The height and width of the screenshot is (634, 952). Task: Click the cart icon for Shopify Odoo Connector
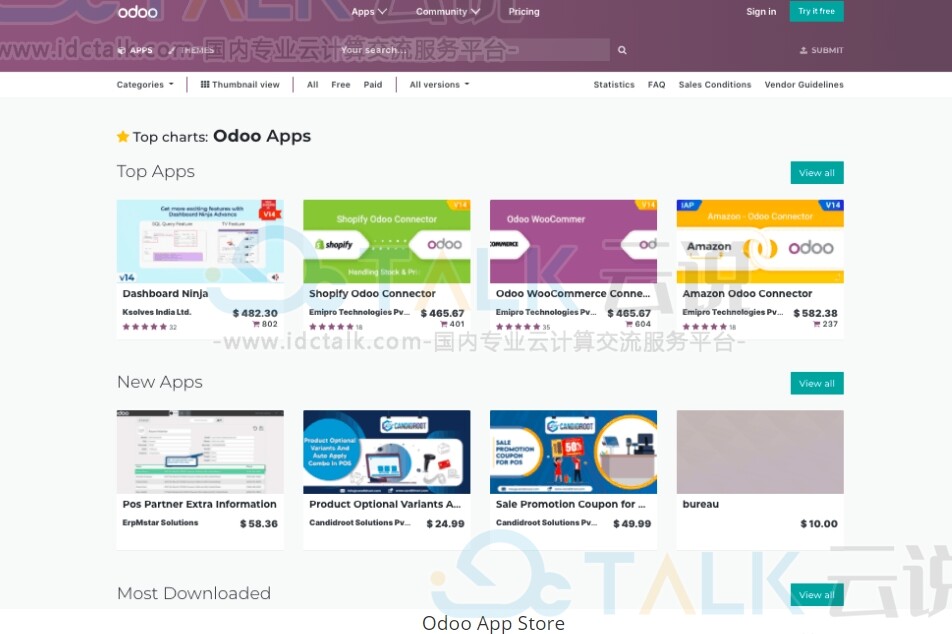coord(444,324)
